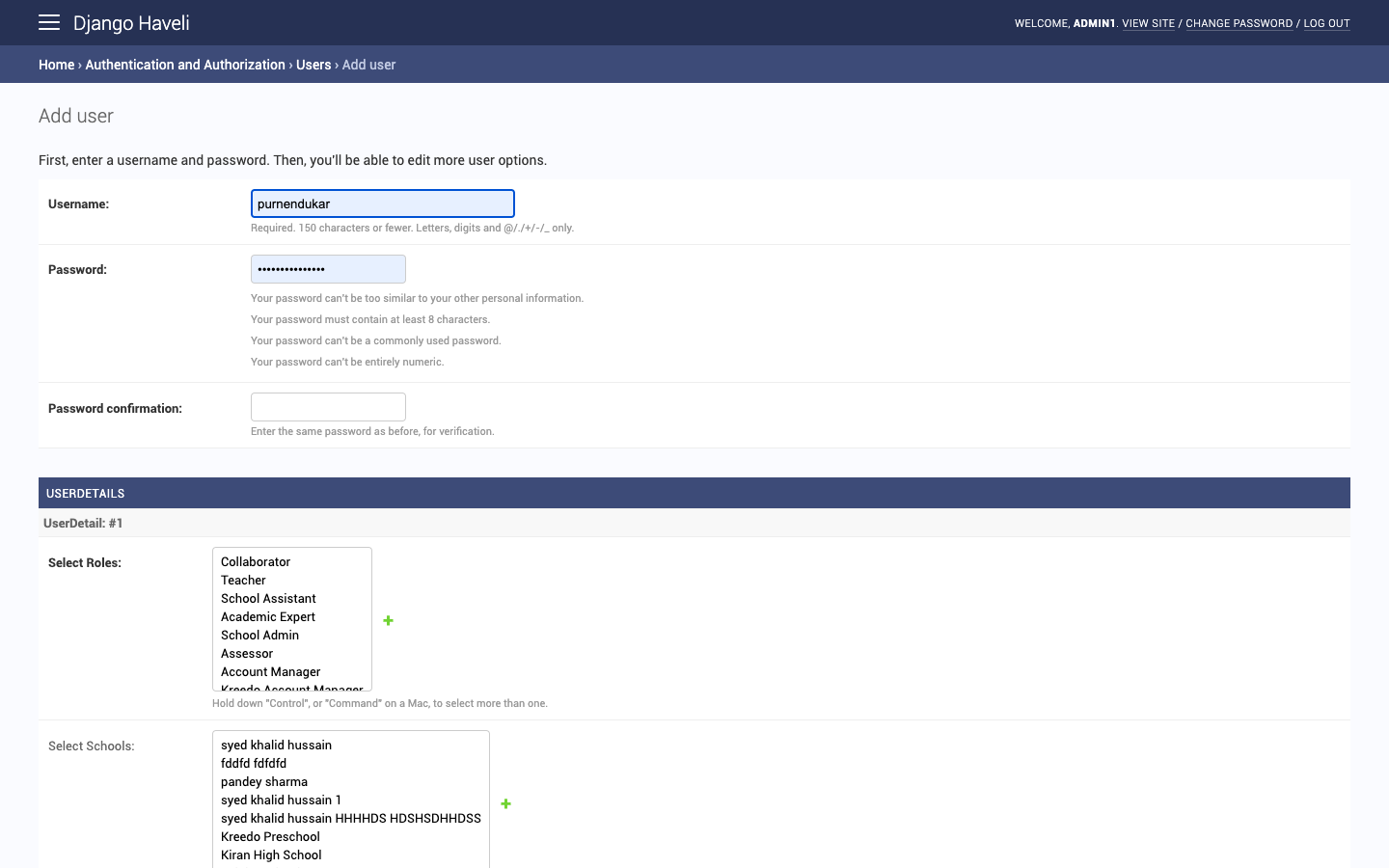Focus the Username input field
1389x868 pixels.
(x=383, y=203)
